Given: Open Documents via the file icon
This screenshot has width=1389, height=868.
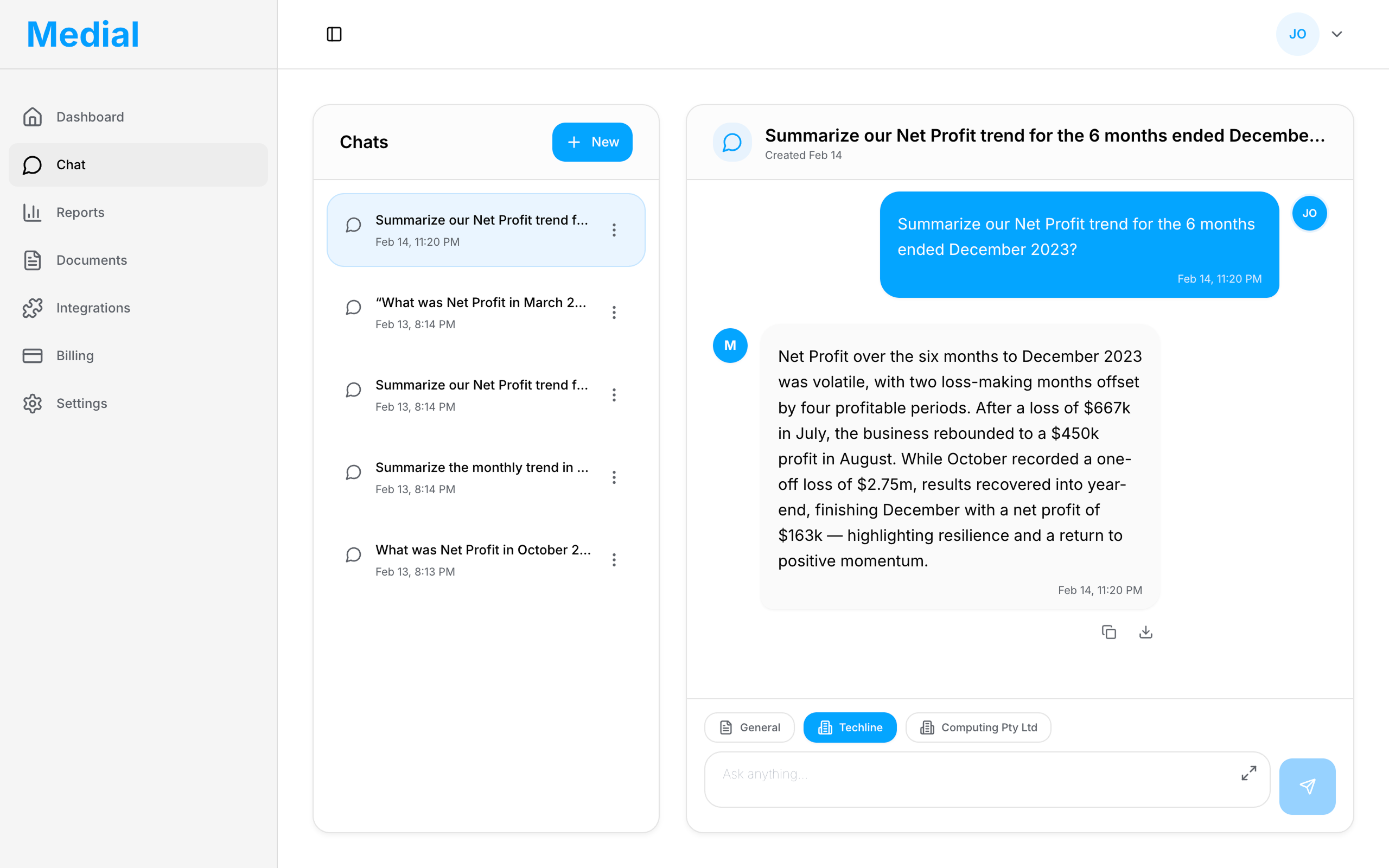Looking at the screenshot, I should (32, 260).
